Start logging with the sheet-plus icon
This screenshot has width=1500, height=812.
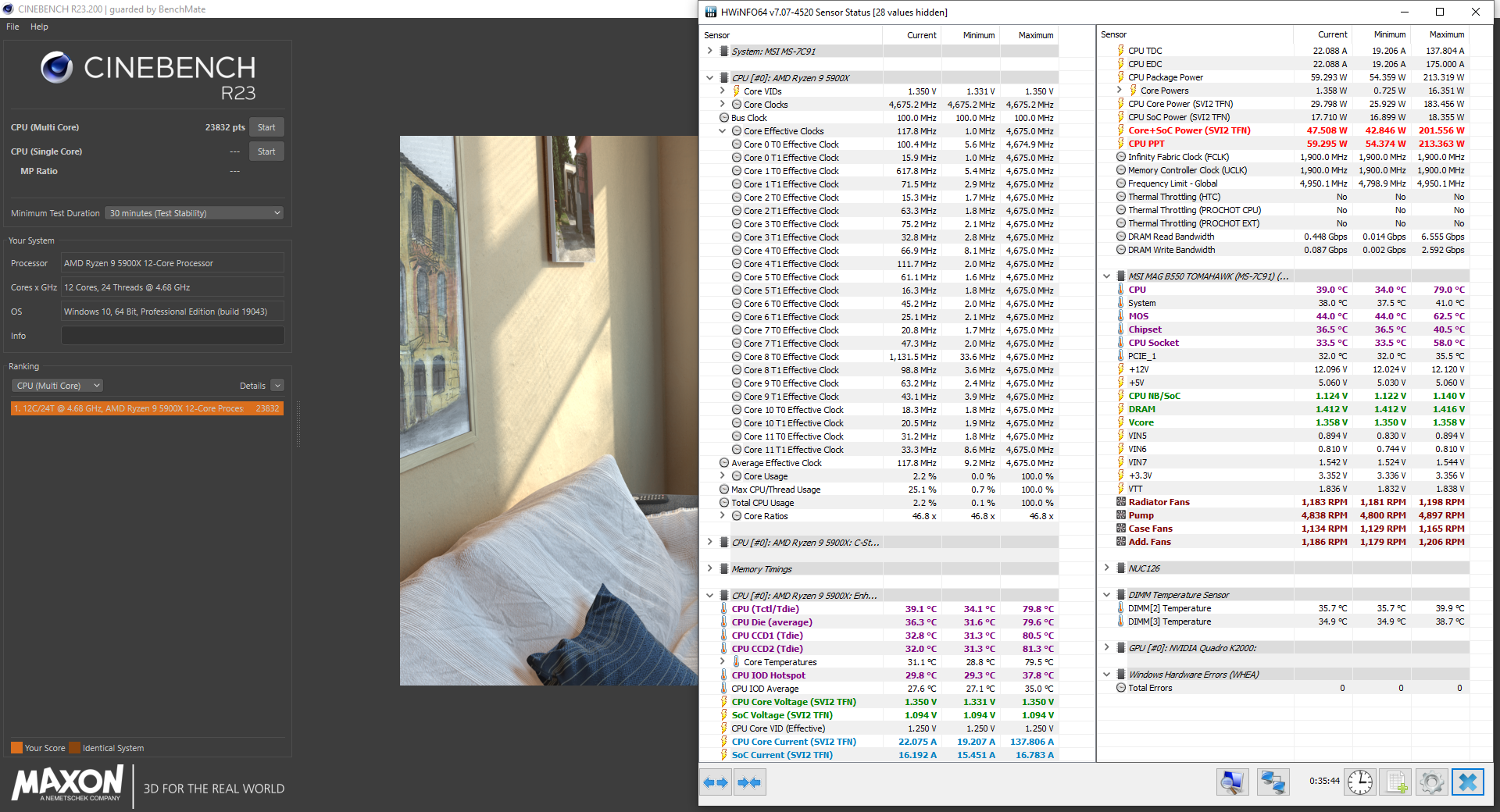coord(1396,782)
